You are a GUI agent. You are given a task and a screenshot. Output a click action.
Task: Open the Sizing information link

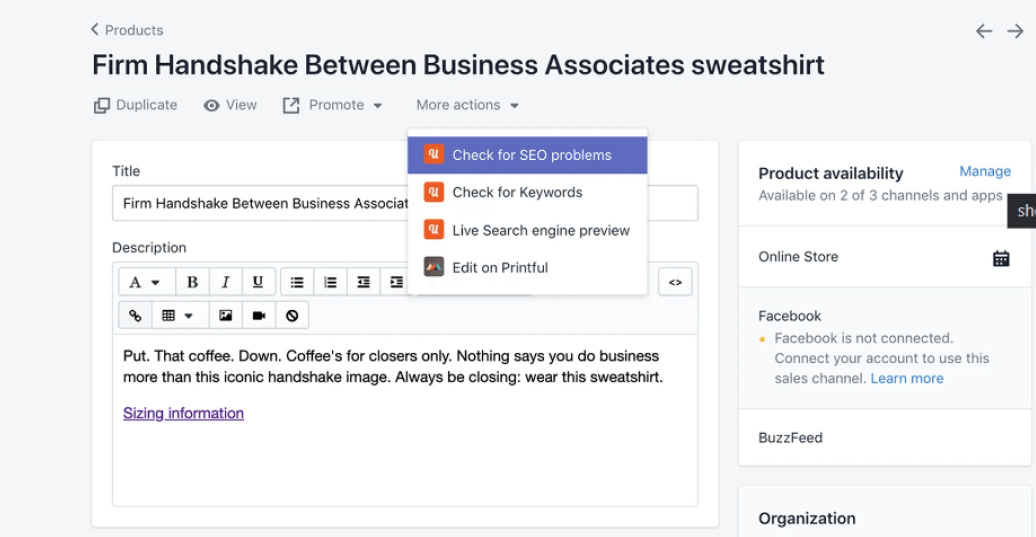(x=183, y=413)
